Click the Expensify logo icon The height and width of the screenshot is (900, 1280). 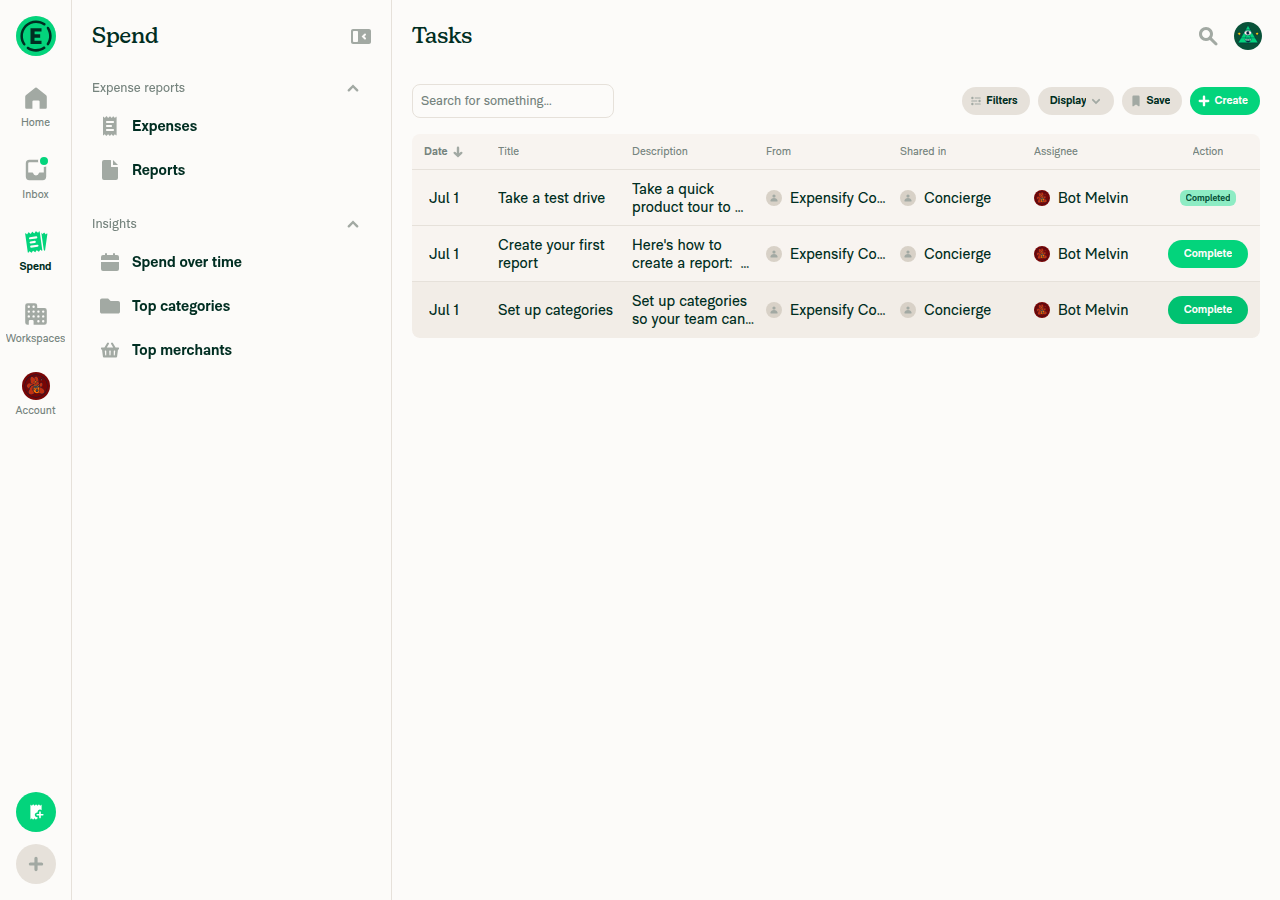coord(36,36)
